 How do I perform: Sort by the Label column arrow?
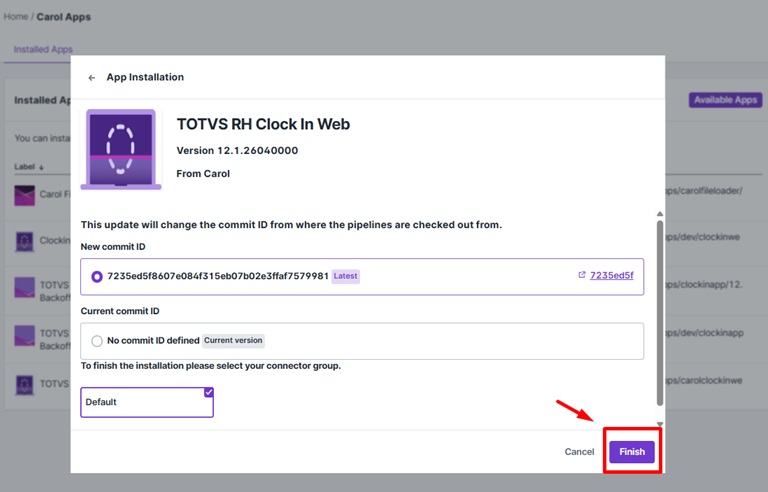click(x=42, y=167)
